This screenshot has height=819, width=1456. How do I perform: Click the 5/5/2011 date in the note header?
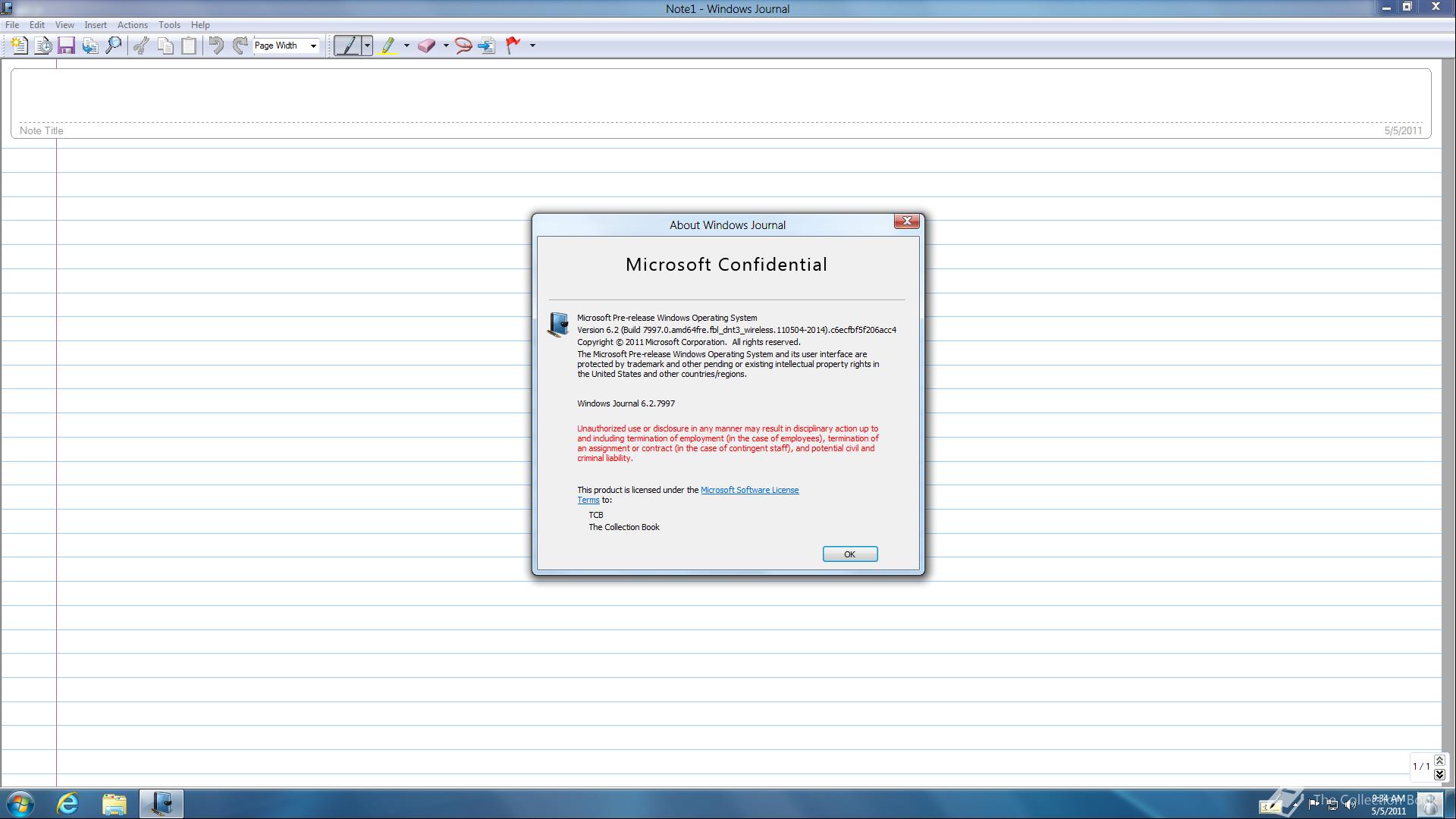1403,130
